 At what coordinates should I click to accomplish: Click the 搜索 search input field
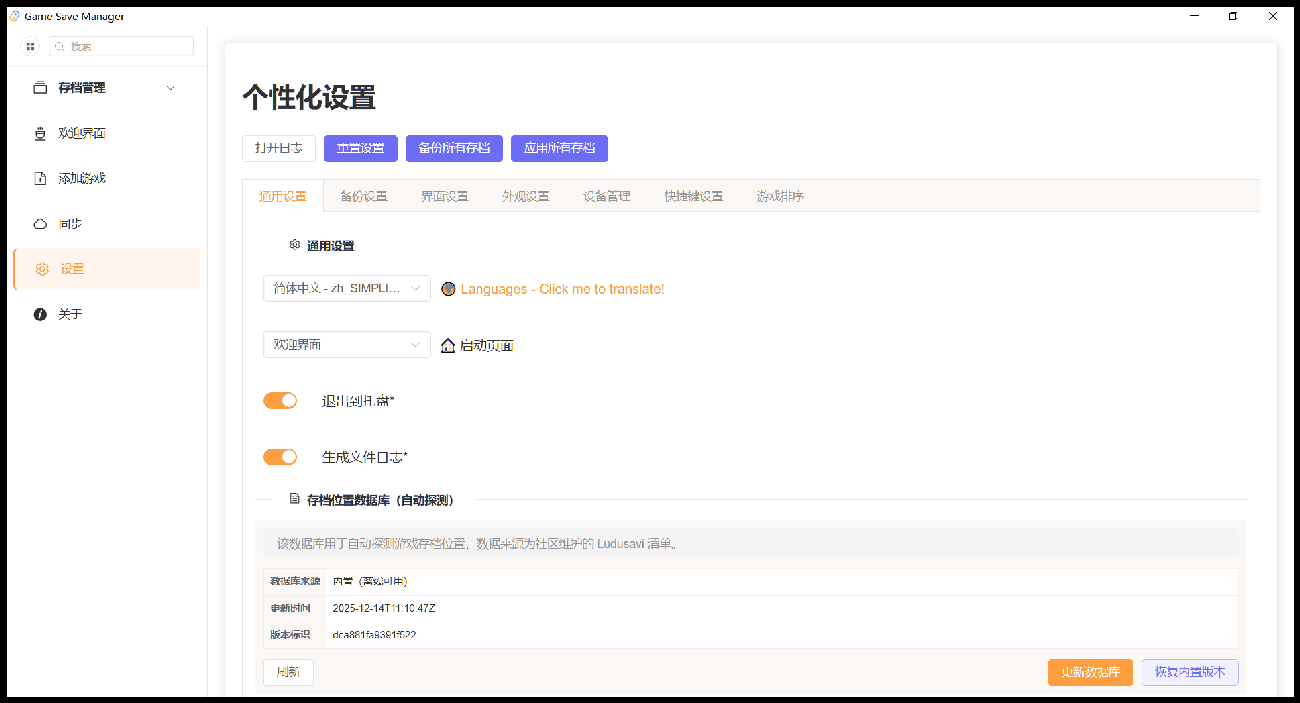[x=121, y=46]
